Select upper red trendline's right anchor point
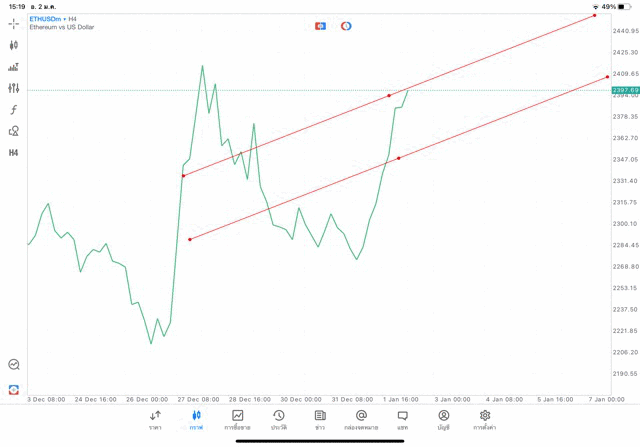The width and height of the screenshot is (640, 447). 595,15
